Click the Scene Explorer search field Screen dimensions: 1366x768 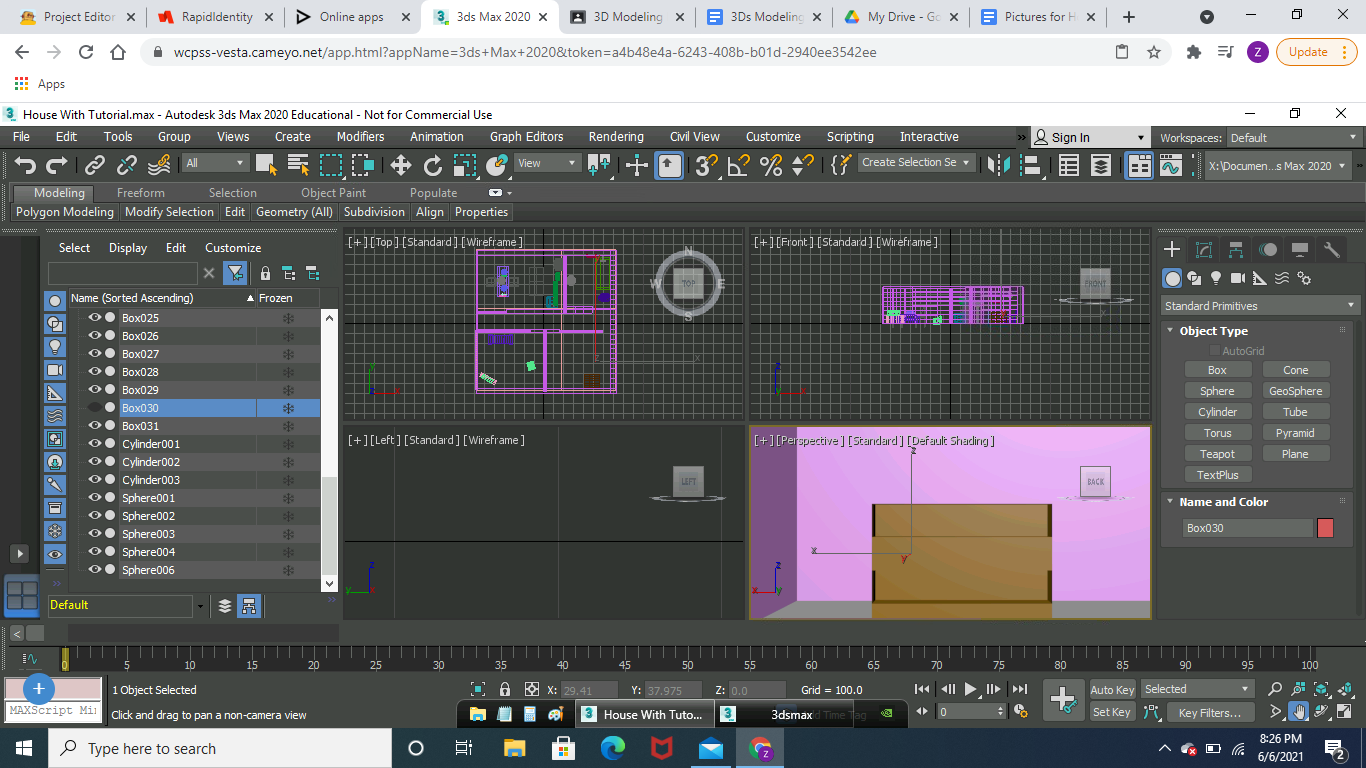pyautogui.click(x=122, y=273)
